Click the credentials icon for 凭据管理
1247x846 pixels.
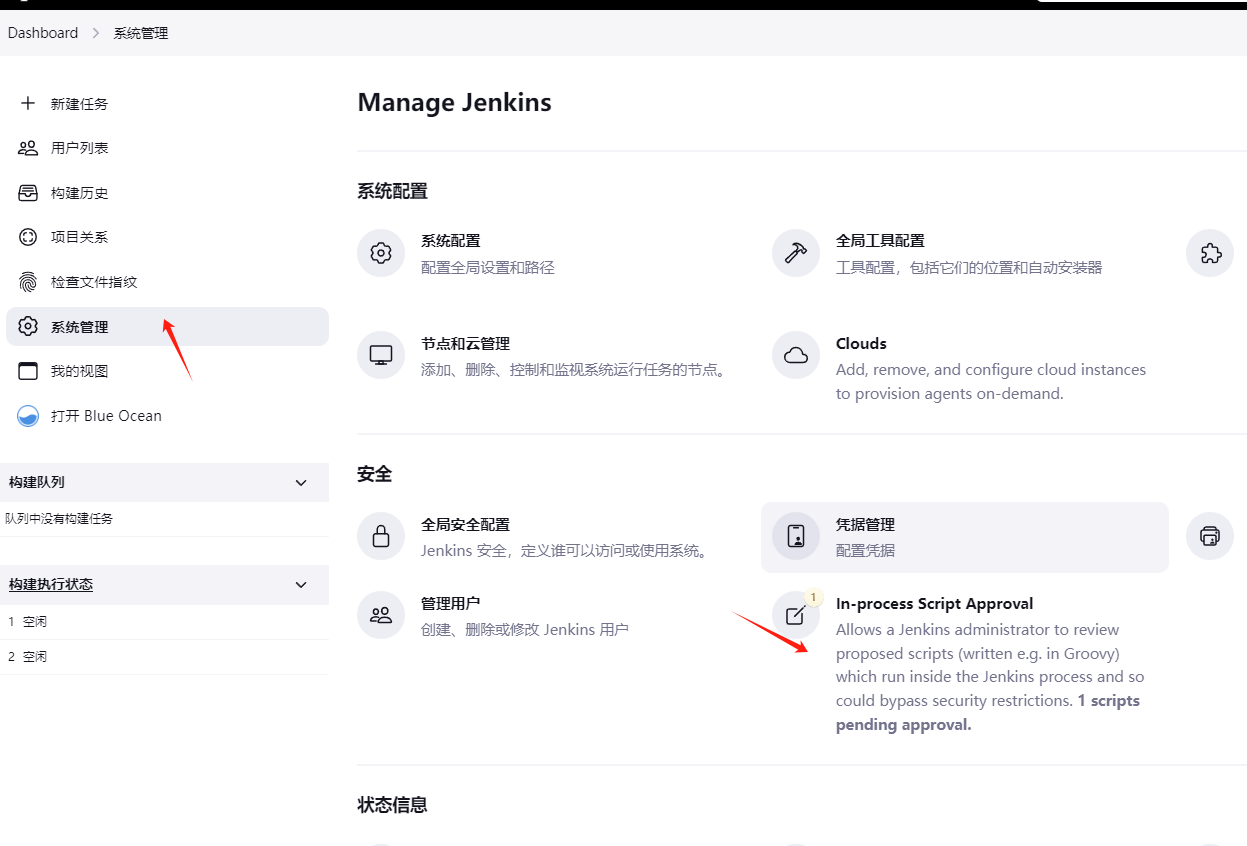pos(796,536)
